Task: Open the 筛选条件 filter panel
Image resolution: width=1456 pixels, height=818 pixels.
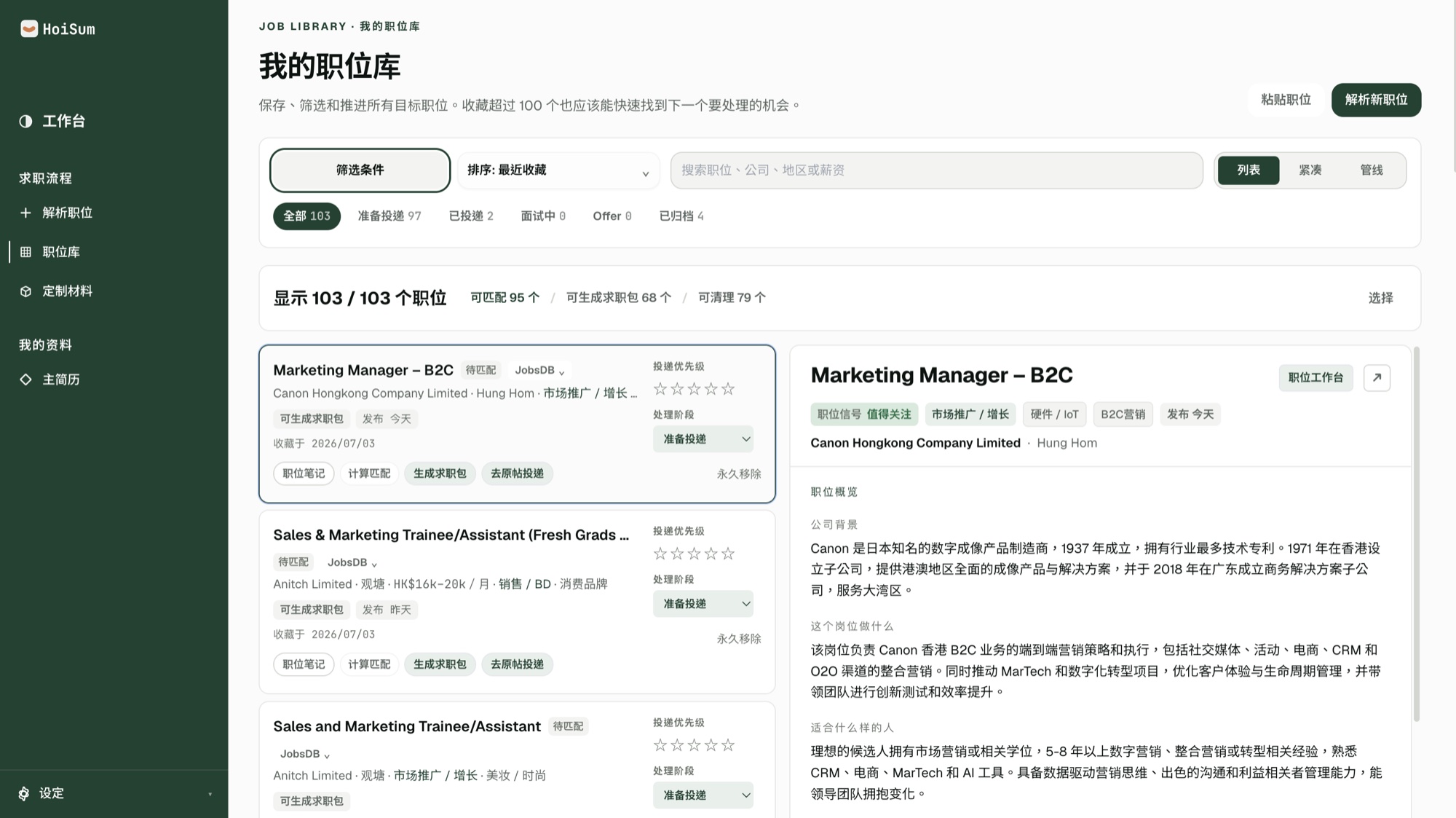Action: [x=360, y=170]
